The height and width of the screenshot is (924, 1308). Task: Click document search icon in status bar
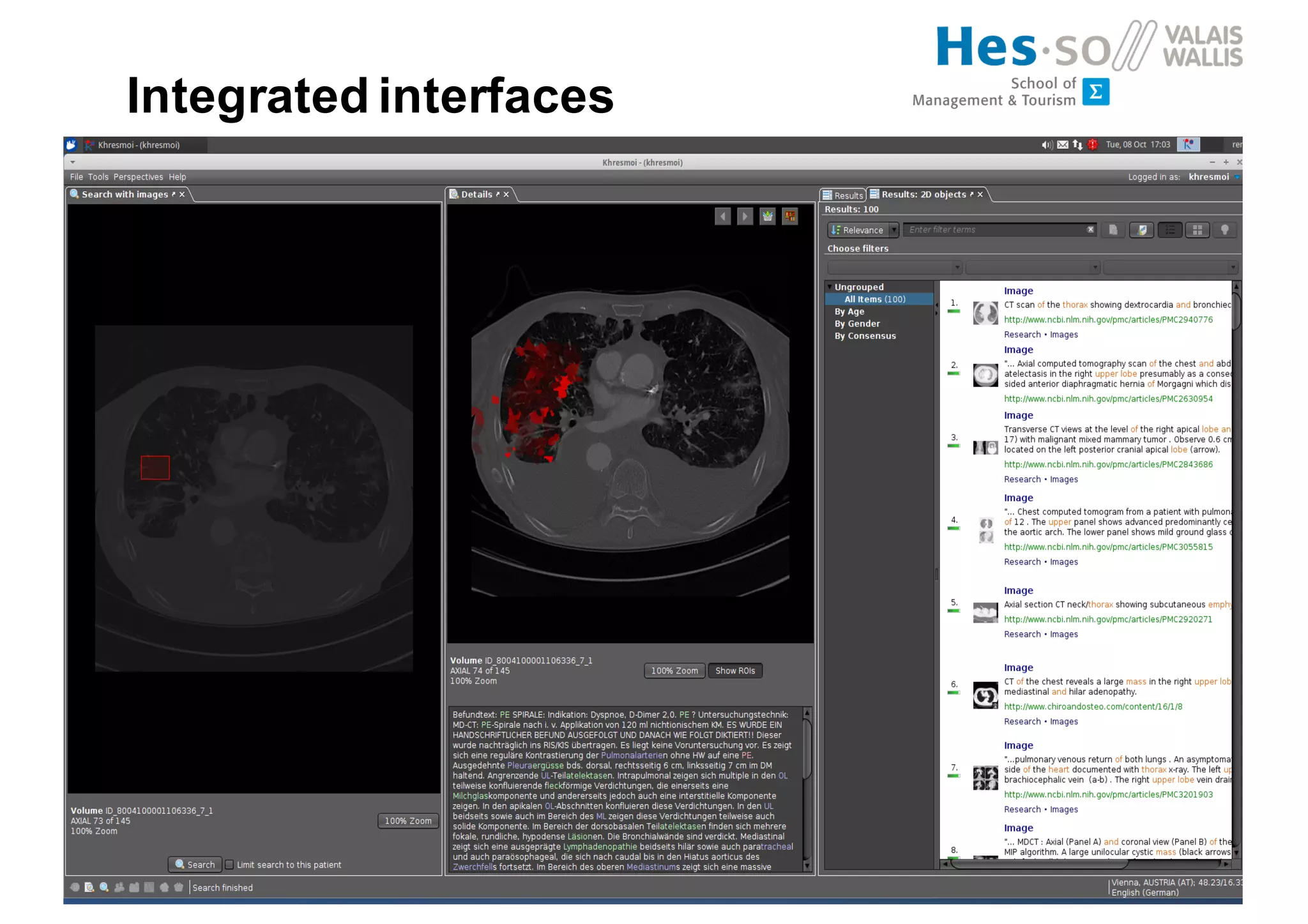click(89, 887)
